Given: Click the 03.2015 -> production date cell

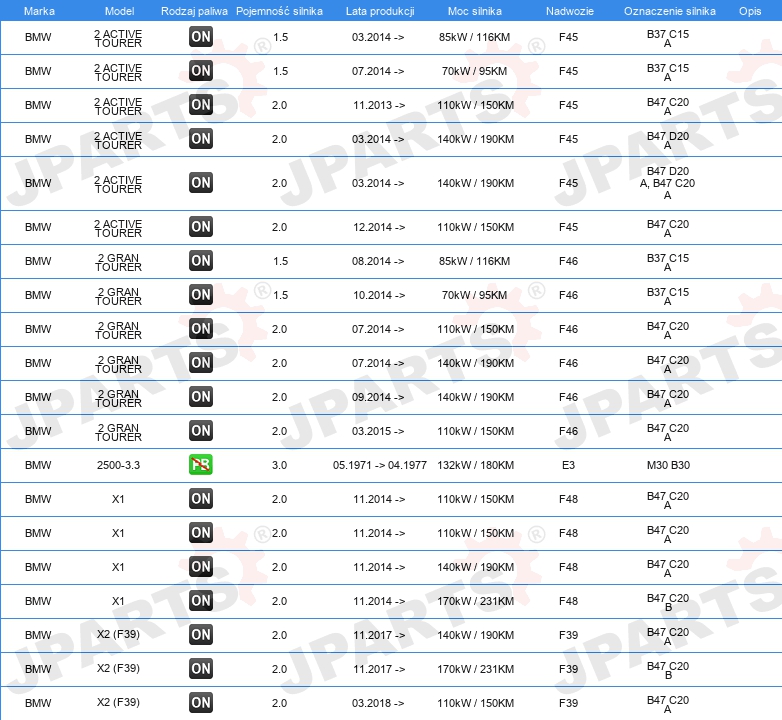Looking at the screenshot, I should tap(378, 431).
